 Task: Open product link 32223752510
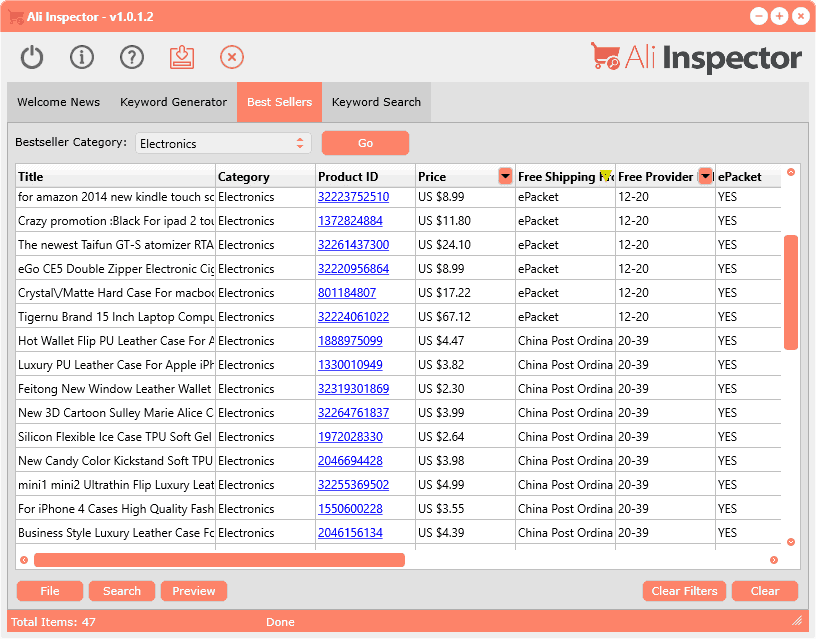tap(353, 197)
